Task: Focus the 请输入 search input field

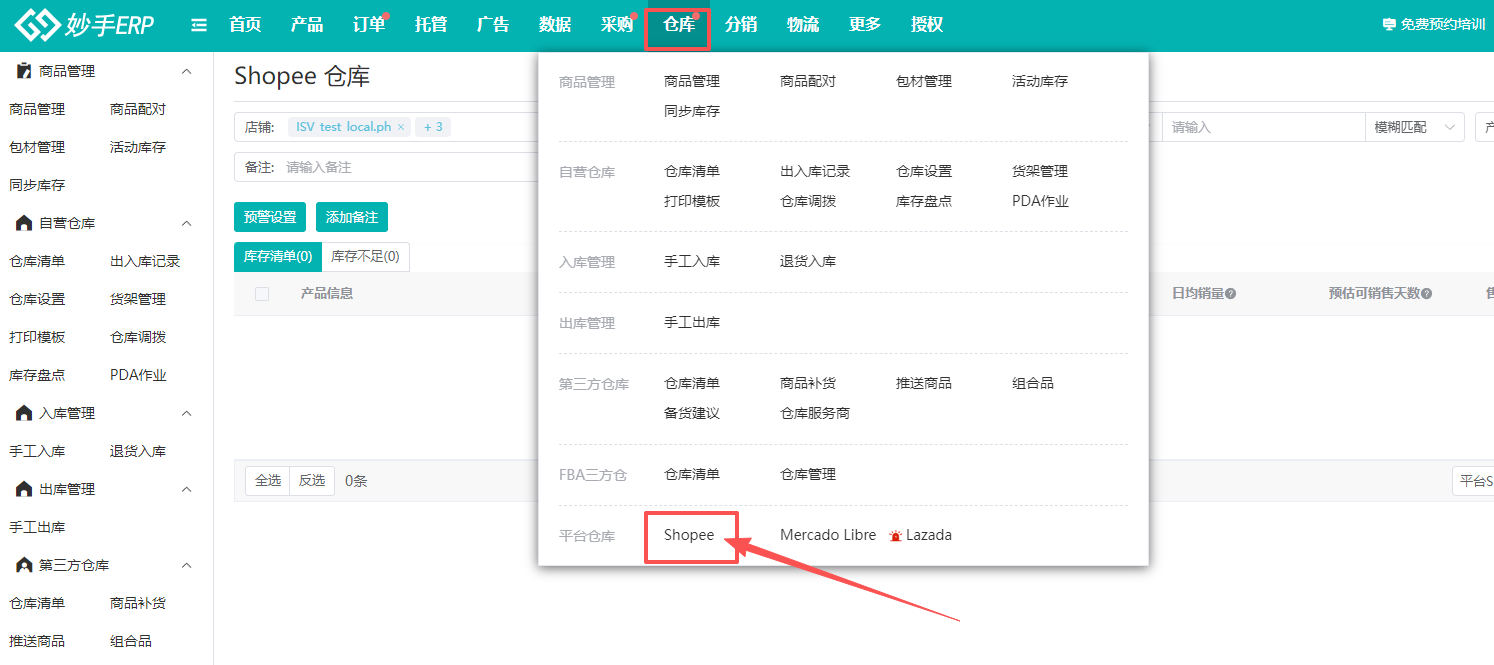Action: click(x=1264, y=127)
